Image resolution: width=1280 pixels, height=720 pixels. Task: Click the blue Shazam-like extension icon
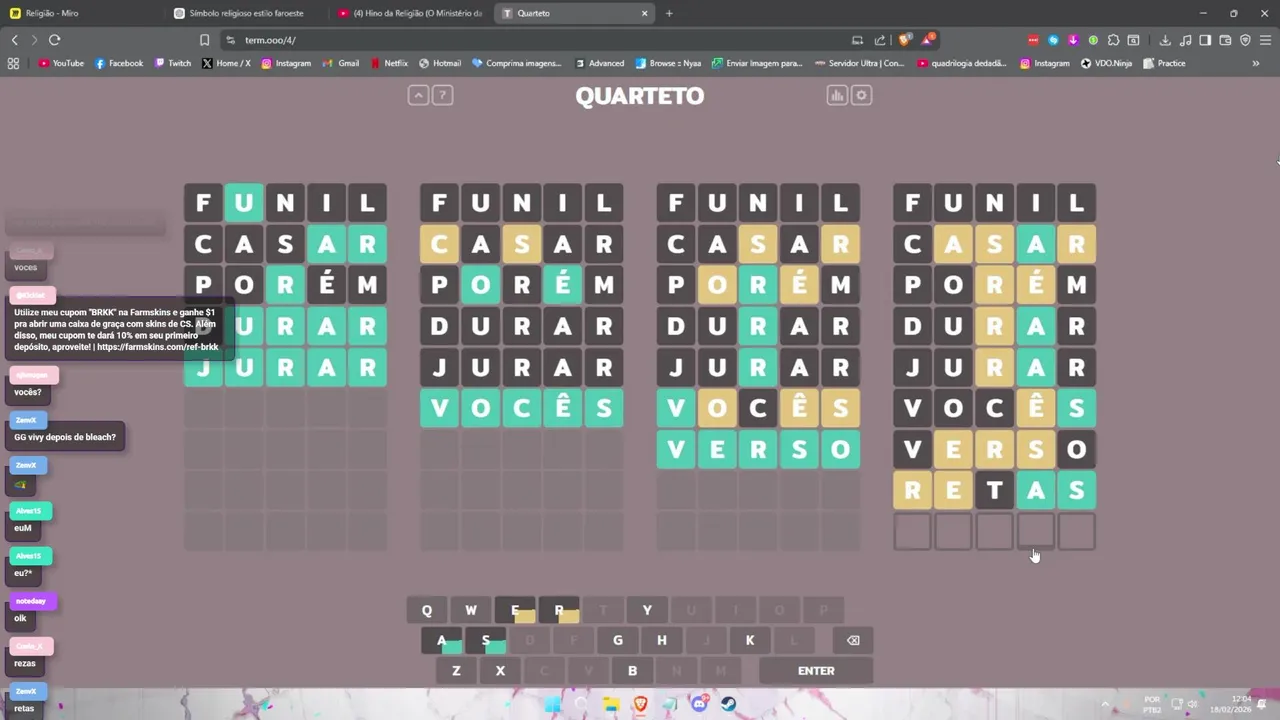(x=1053, y=40)
